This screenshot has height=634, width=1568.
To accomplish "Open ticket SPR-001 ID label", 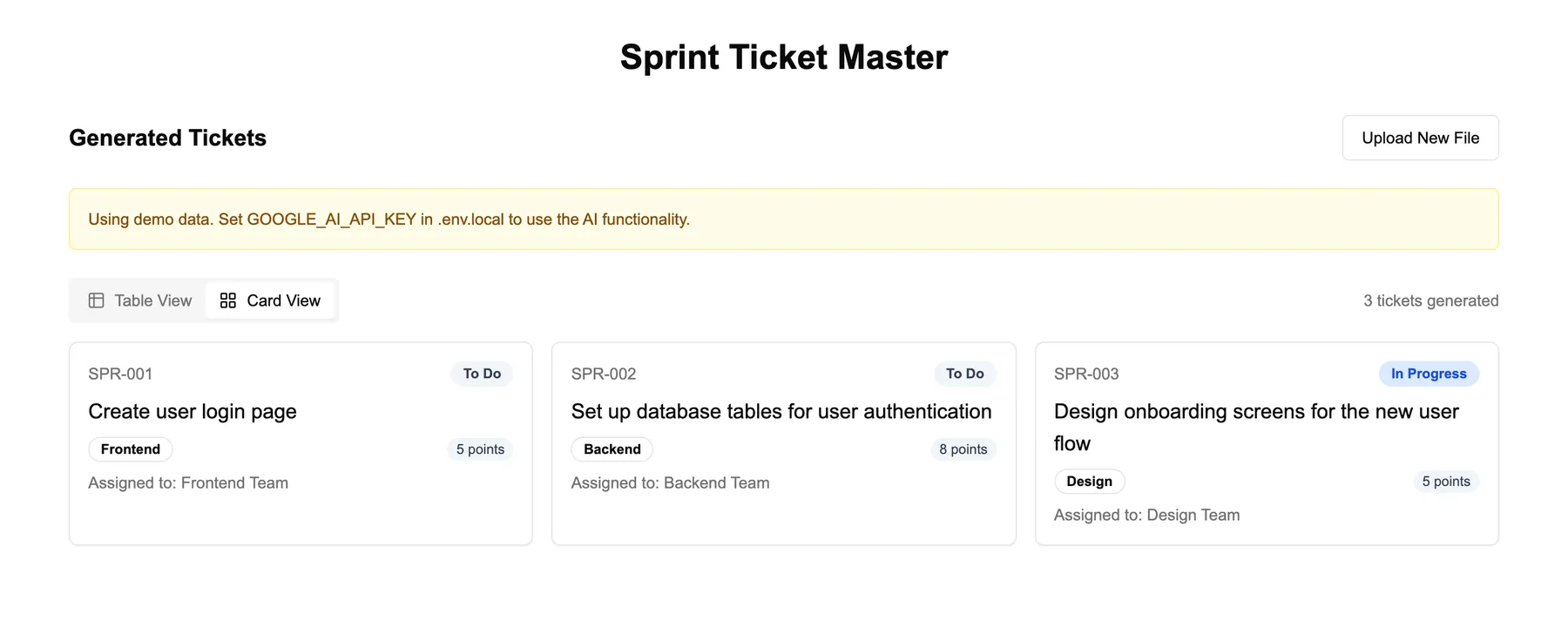I will coord(120,374).
